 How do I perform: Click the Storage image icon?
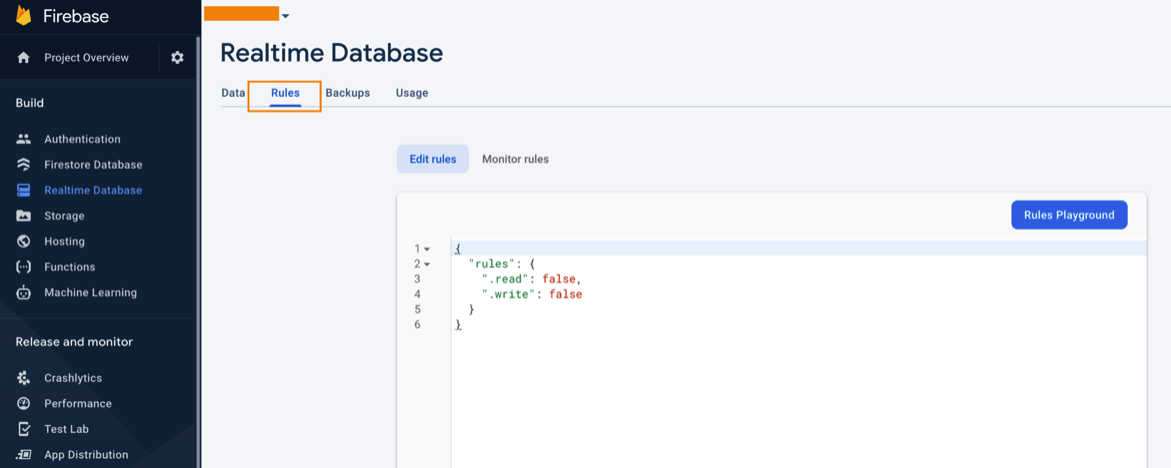coord(24,216)
